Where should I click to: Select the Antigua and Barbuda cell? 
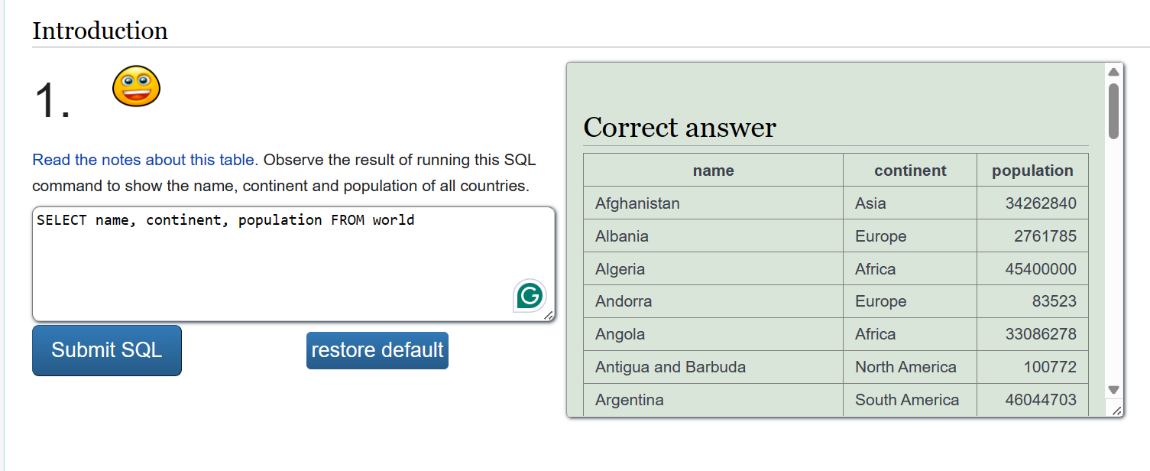pos(714,367)
